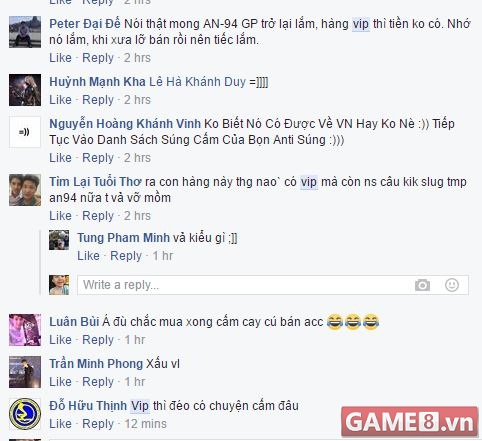Image resolution: width=482 pixels, height=441 pixels.
Task: Like Nguyễn Hoàng Khánh Vinh's comment
Action: (x=60, y=158)
